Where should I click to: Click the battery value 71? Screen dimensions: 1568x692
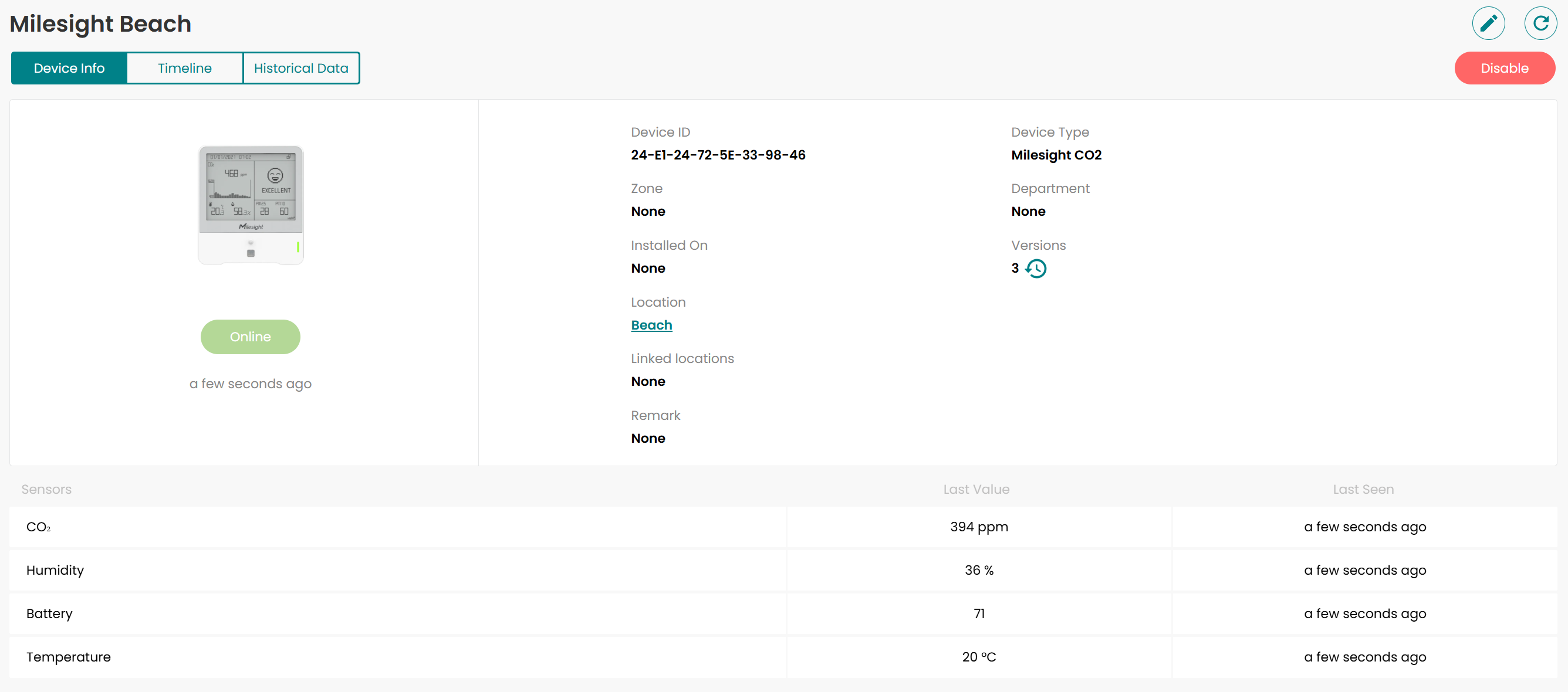[x=979, y=613]
